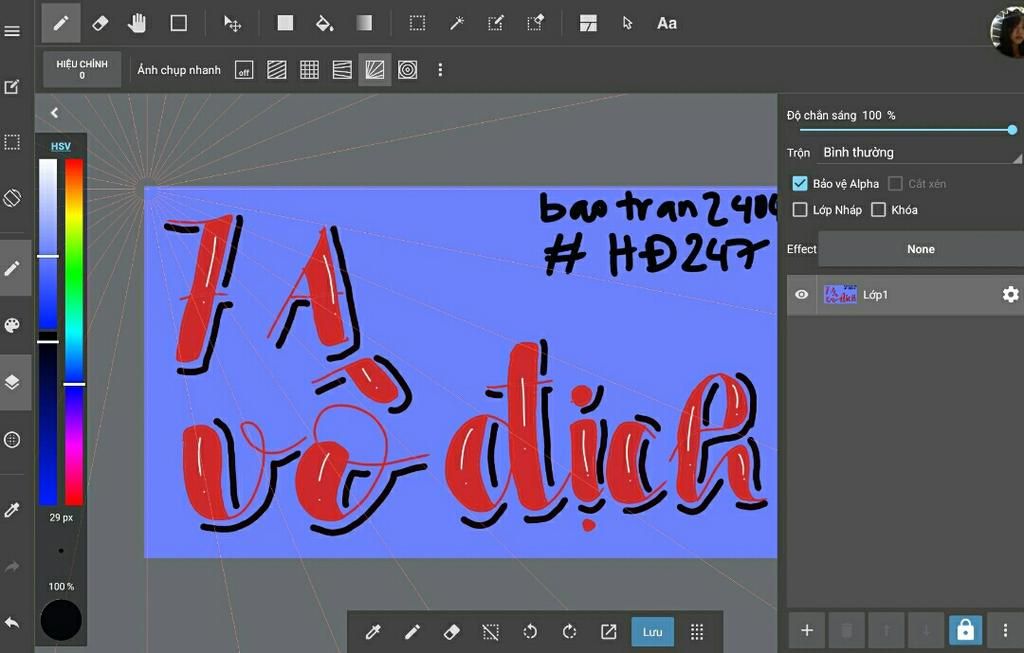
Task: Select the Magic Wand tool
Action: click(x=456, y=24)
